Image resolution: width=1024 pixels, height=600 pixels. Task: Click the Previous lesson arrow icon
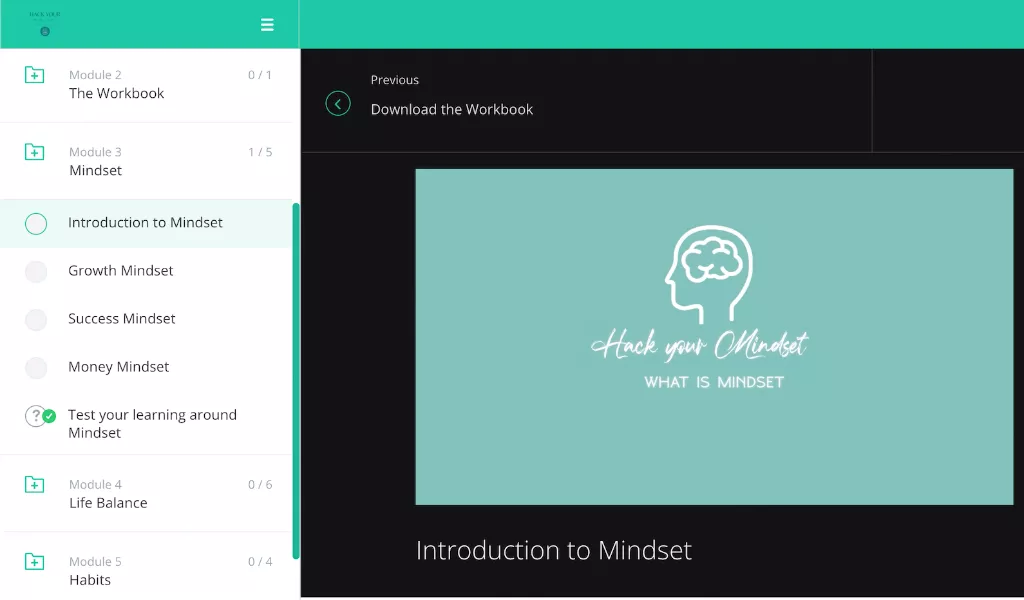click(x=338, y=103)
